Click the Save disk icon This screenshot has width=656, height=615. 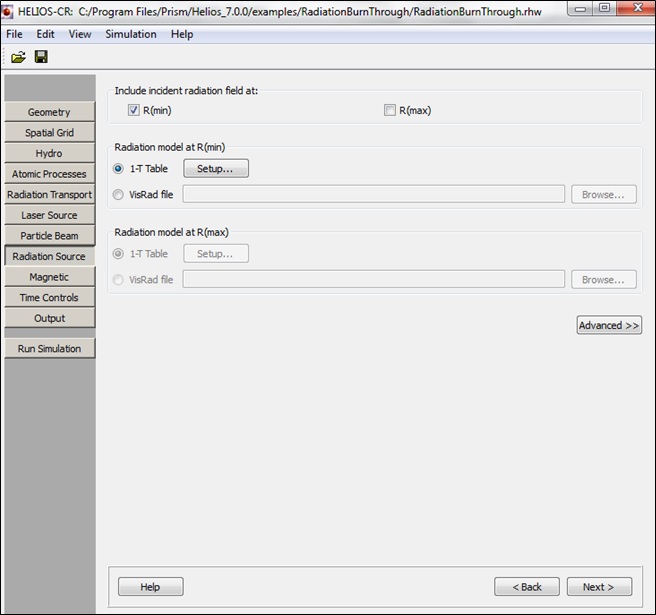[x=41, y=57]
